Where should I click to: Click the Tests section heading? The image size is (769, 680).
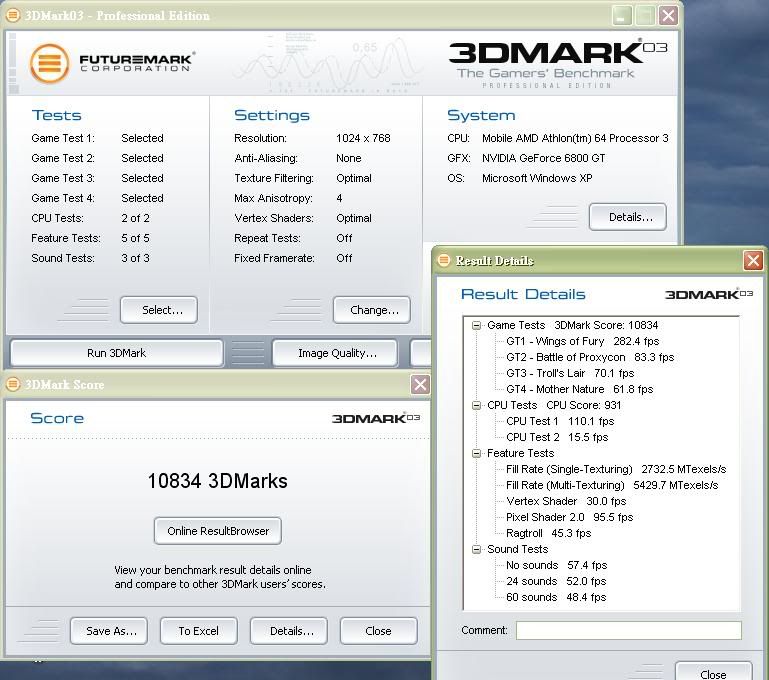point(56,115)
